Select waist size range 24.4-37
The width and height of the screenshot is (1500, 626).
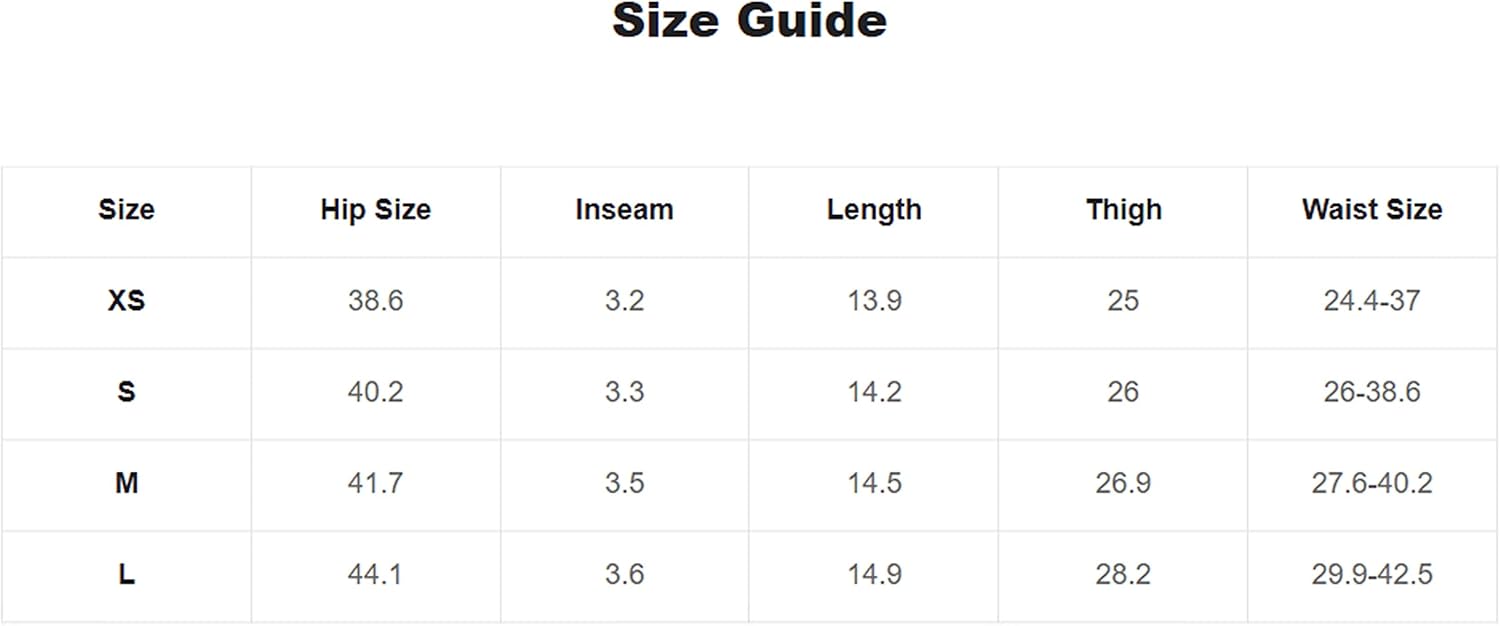click(1372, 301)
